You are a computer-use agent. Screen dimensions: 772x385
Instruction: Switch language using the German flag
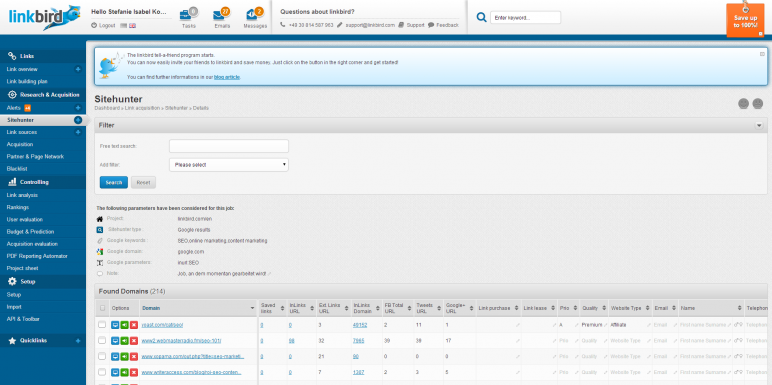(124, 26)
